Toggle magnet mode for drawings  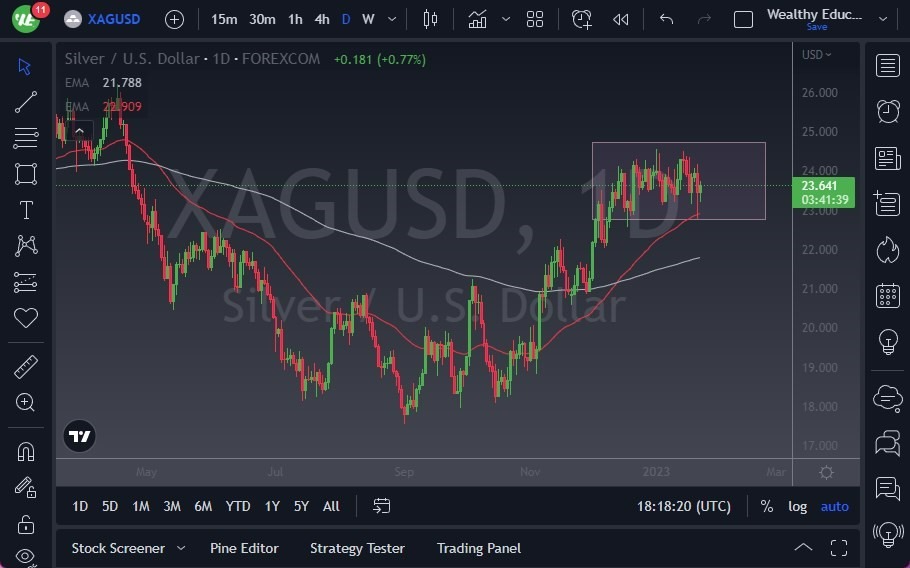coord(26,451)
